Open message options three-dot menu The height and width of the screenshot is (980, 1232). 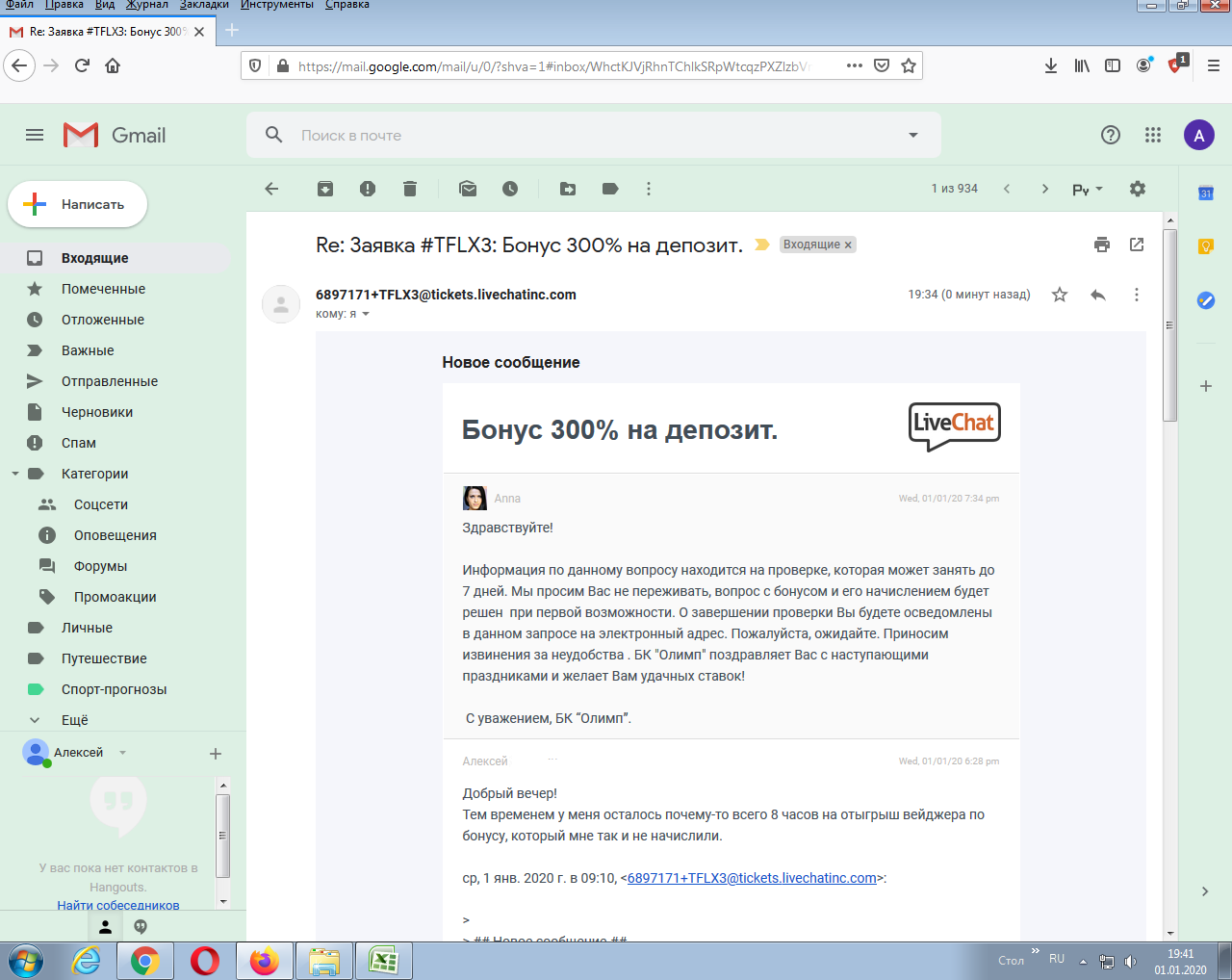pos(1137,295)
